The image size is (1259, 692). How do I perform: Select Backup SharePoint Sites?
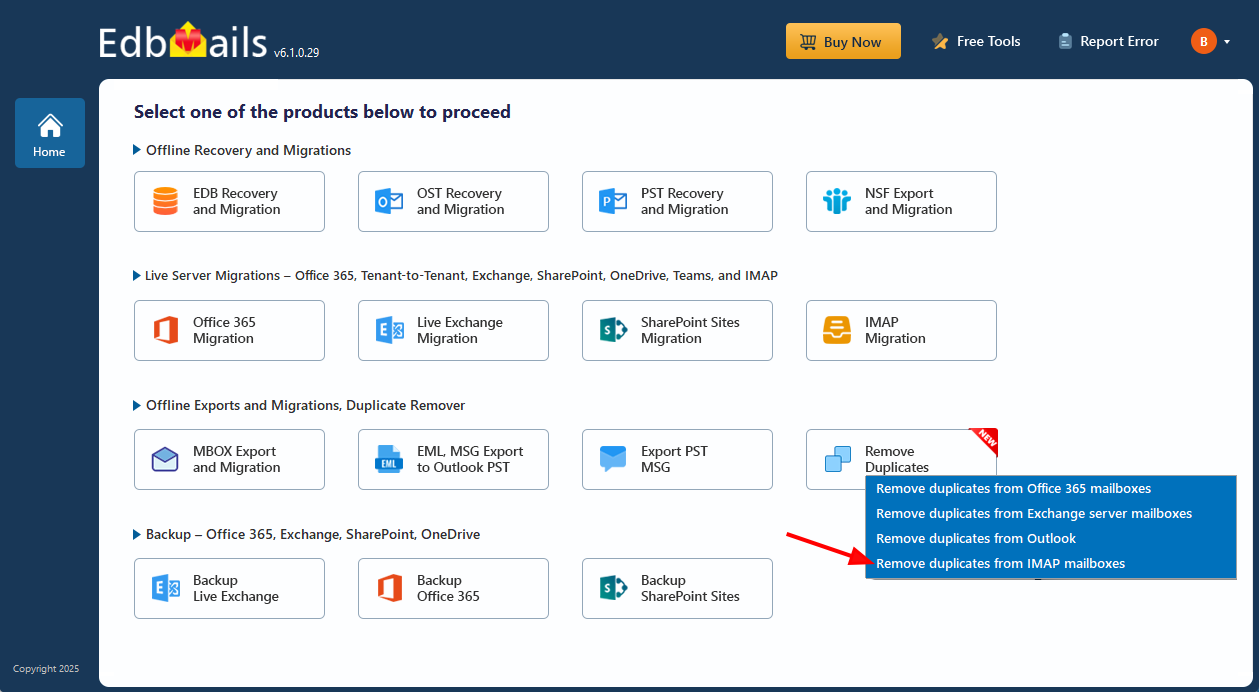[676, 588]
